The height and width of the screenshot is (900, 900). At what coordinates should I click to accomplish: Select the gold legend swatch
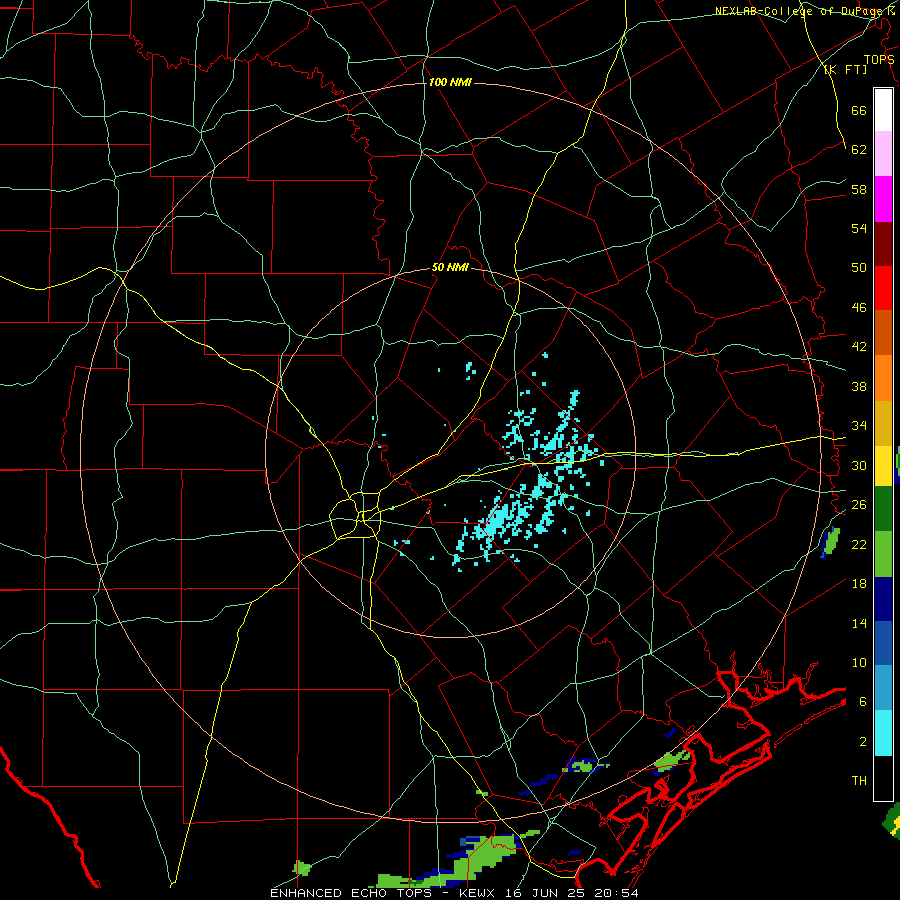pyautogui.click(x=883, y=424)
